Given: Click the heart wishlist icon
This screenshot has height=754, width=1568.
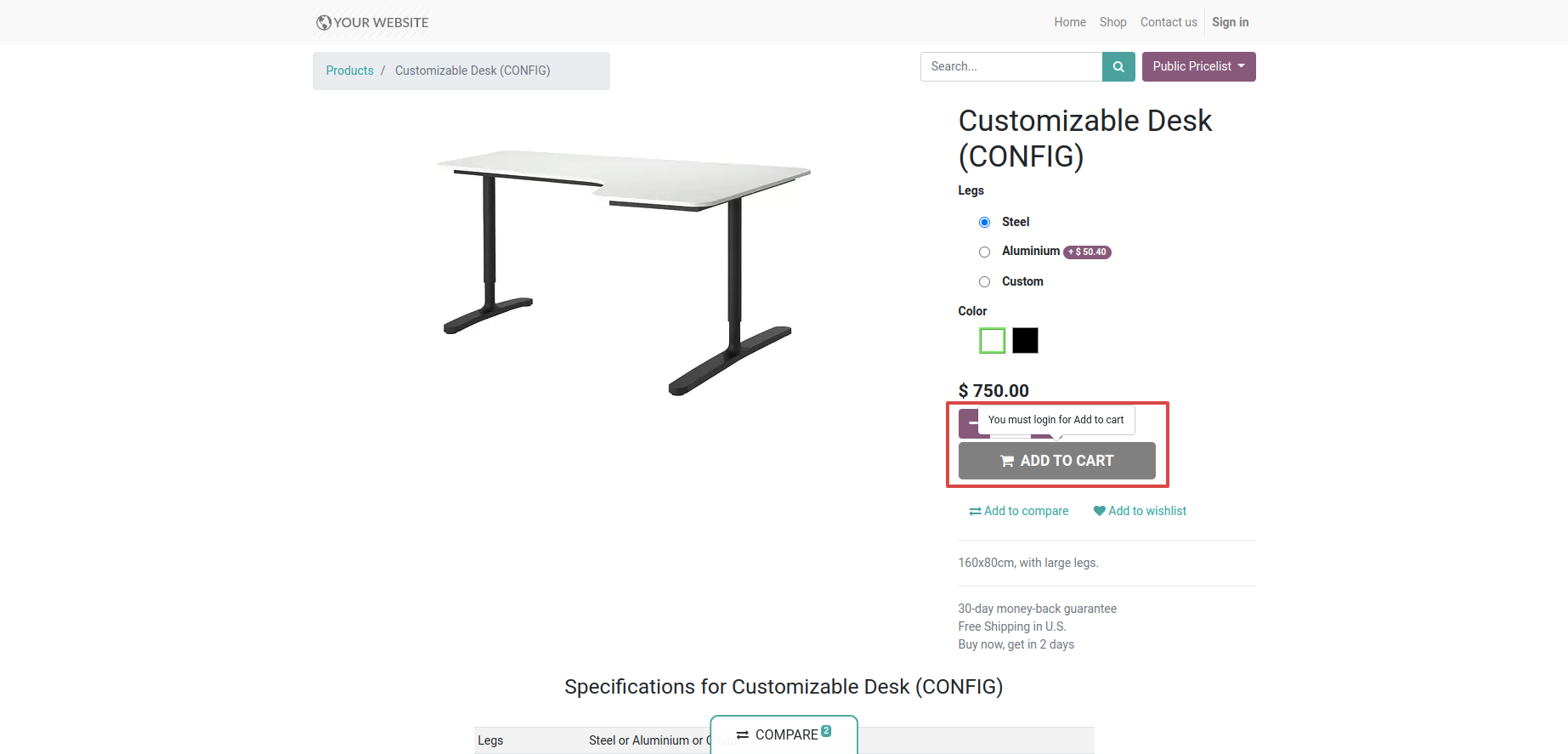Looking at the screenshot, I should 1099,511.
